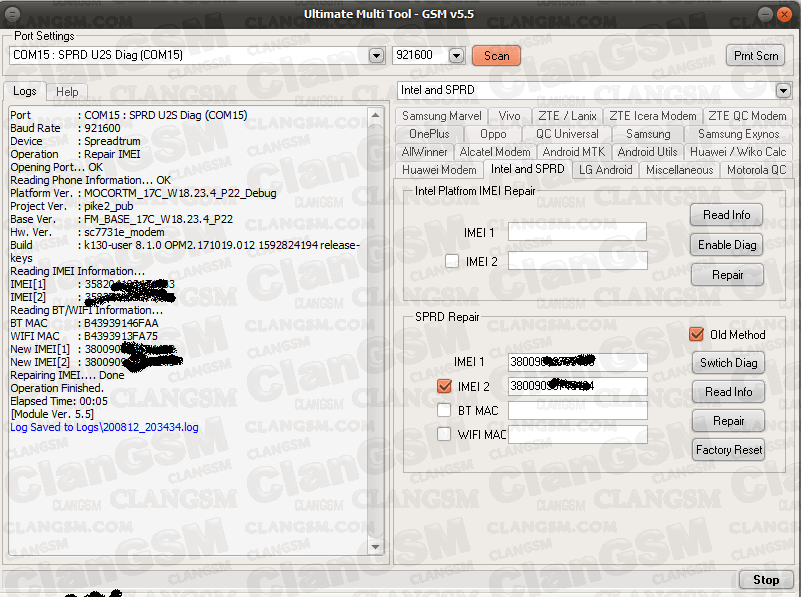Click Repair in SPRD Repair
Image resolution: width=801 pixels, height=597 pixels.
(x=728, y=421)
